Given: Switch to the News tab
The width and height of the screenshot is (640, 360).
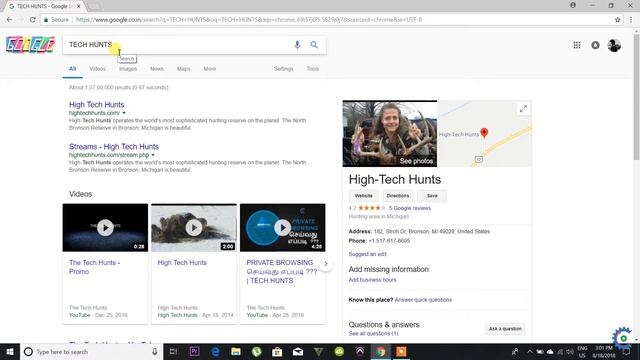Looking at the screenshot, I should 157,69.
